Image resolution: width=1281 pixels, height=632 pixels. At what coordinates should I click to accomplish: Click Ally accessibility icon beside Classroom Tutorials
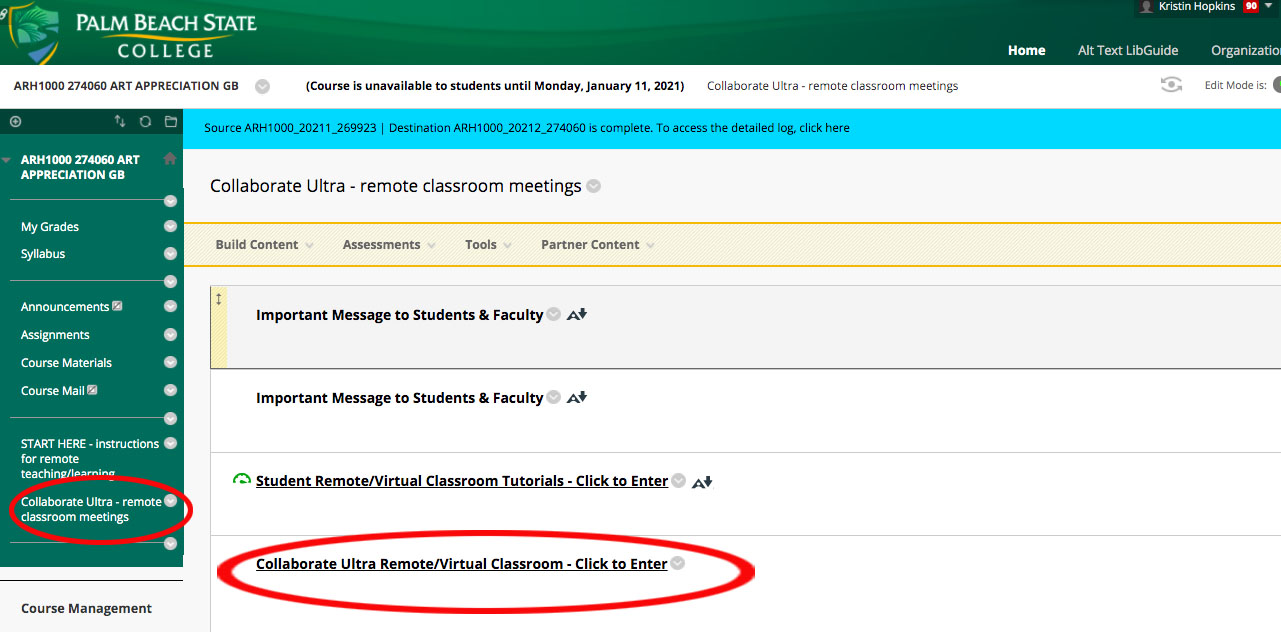(x=702, y=482)
